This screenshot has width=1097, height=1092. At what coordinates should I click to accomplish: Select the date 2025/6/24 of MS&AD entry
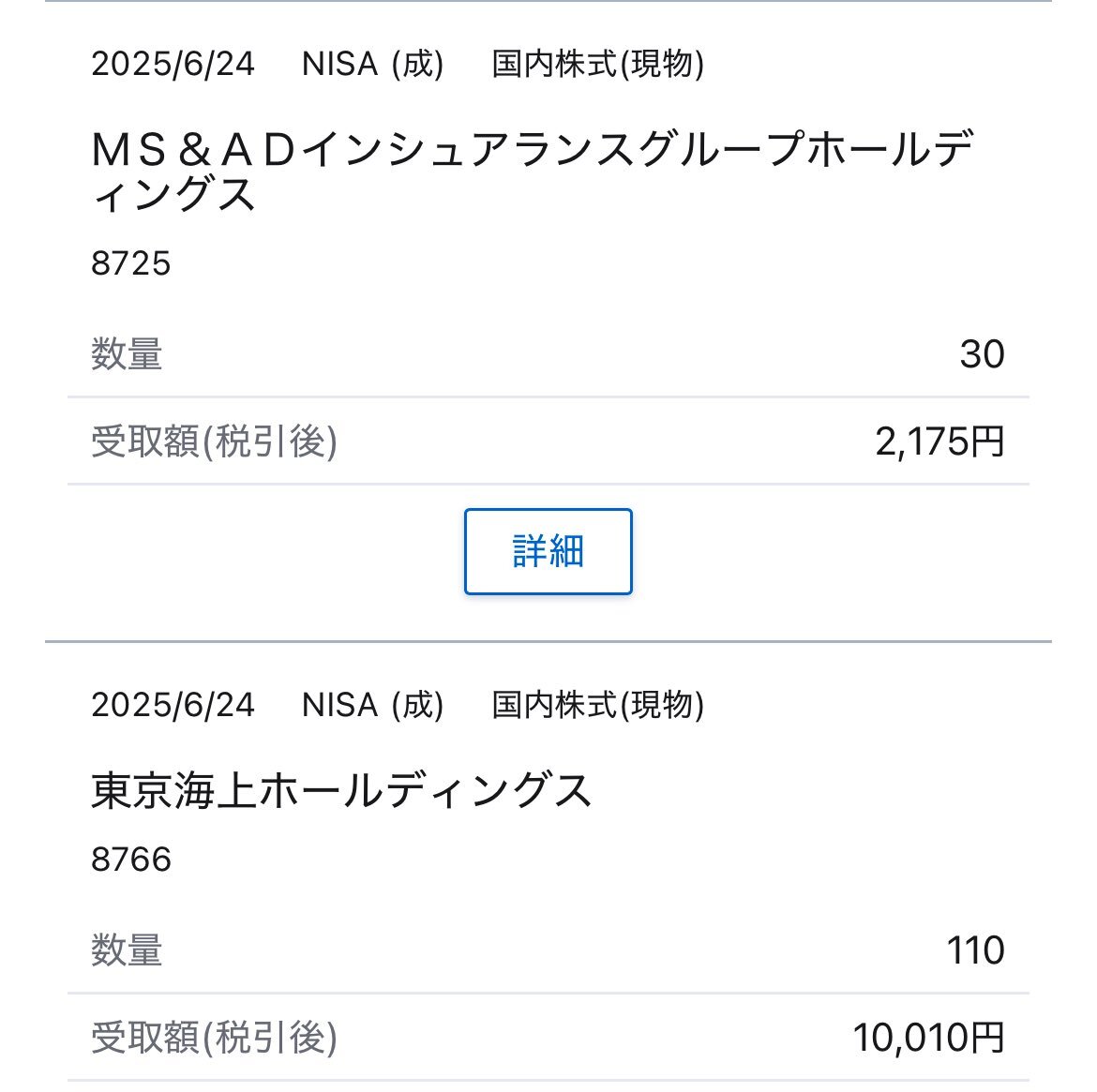pos(173,64)
